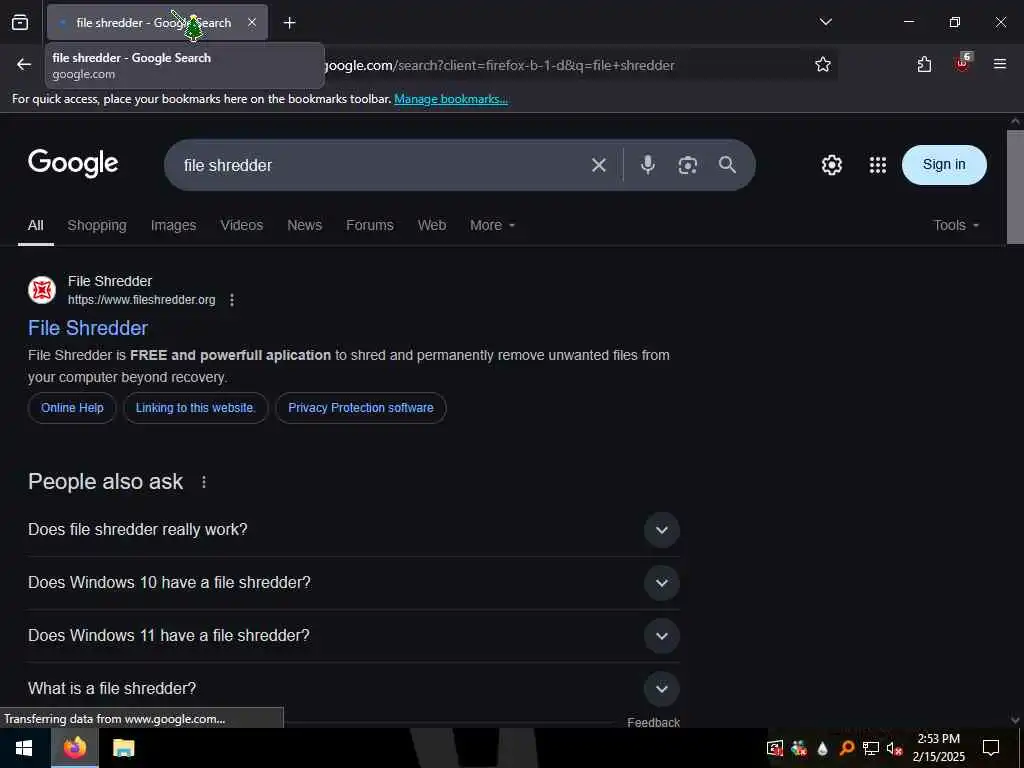Open the Windows Start menu
This screenshot has height=768, width=1024.
coord(24,748)
